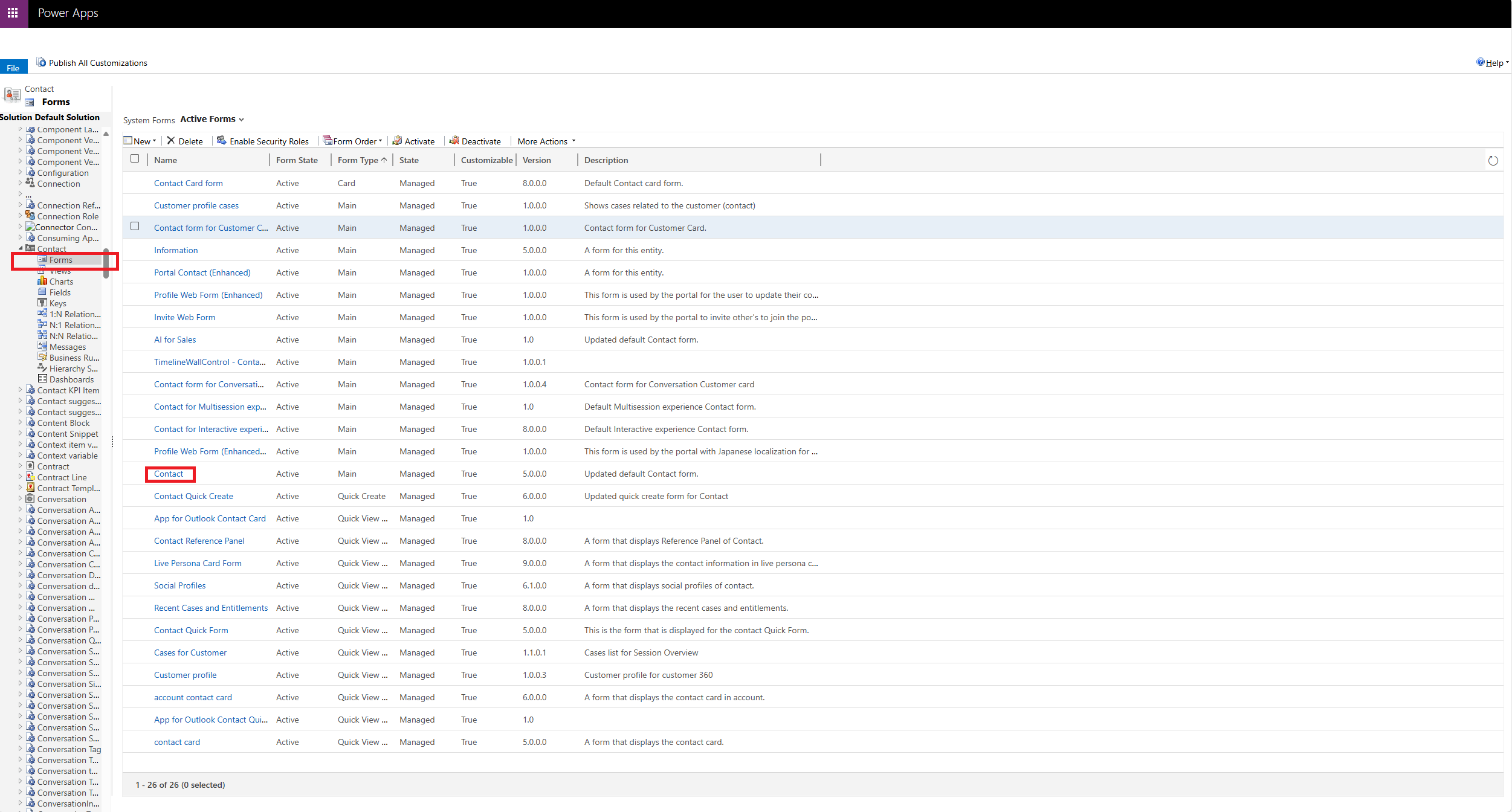The width and height of the screenshot is (1512, 812).
Task: Open the Information main form link
Action: pyautogui.click(x=176, y=250)
